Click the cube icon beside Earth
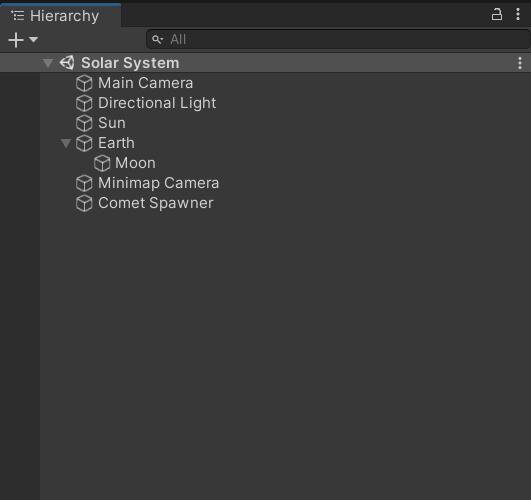This screenshot has width=531, height=500. pos(84,143)
